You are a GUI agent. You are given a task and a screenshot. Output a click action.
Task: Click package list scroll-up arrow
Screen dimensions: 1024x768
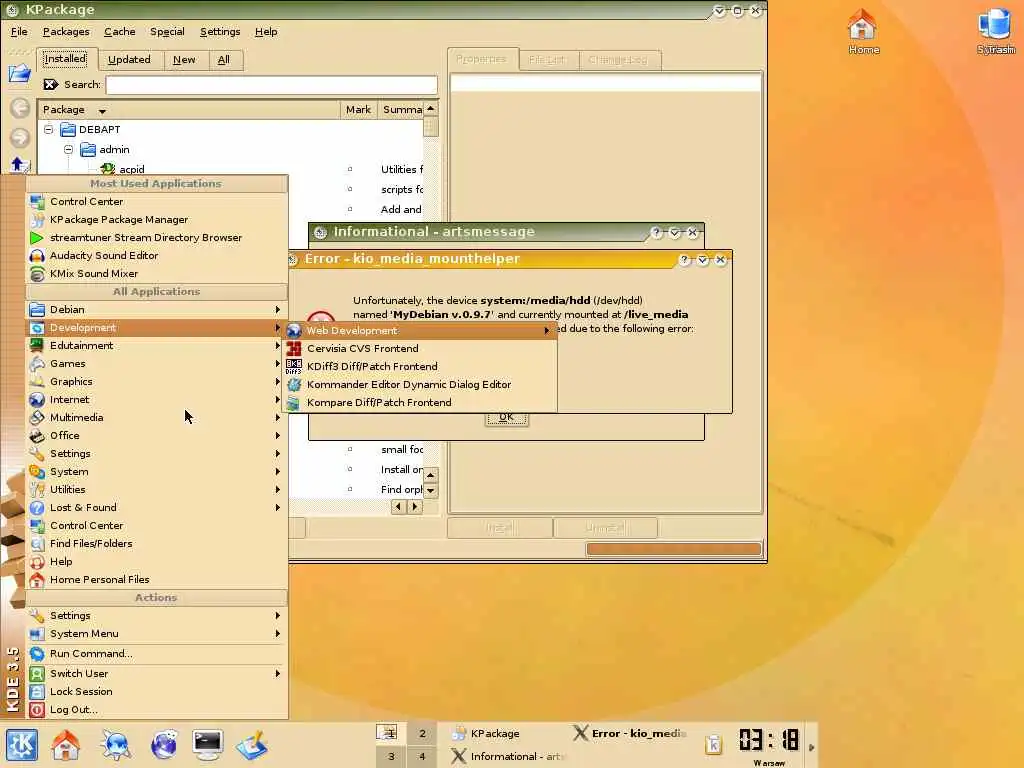431,108
